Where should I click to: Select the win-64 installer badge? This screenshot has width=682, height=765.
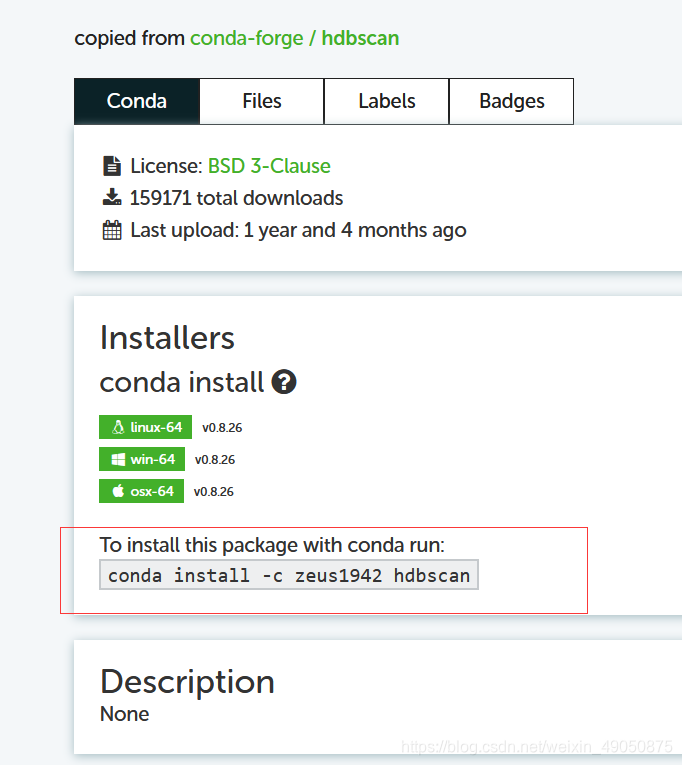(142, 459)
